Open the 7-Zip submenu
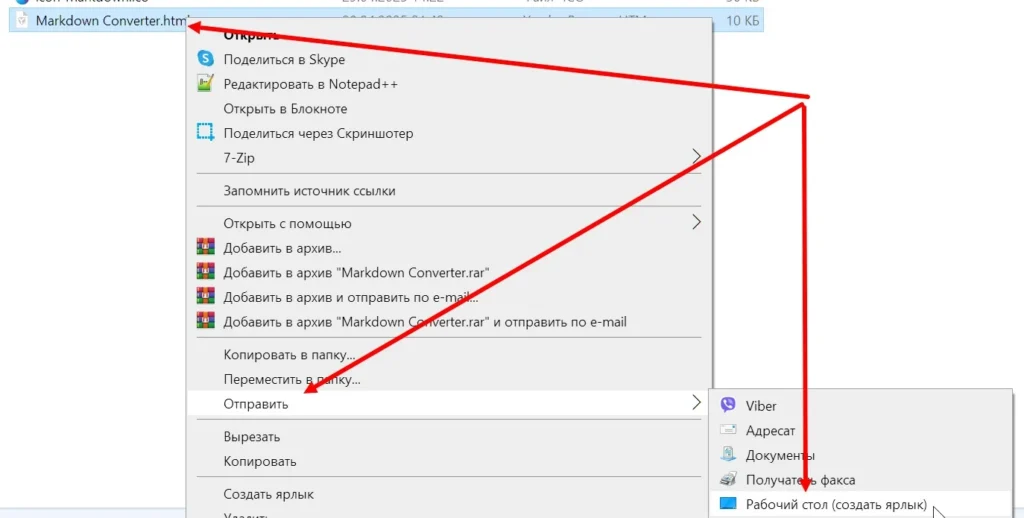This screenshot has height=518, width=1024. click(449, 158)
